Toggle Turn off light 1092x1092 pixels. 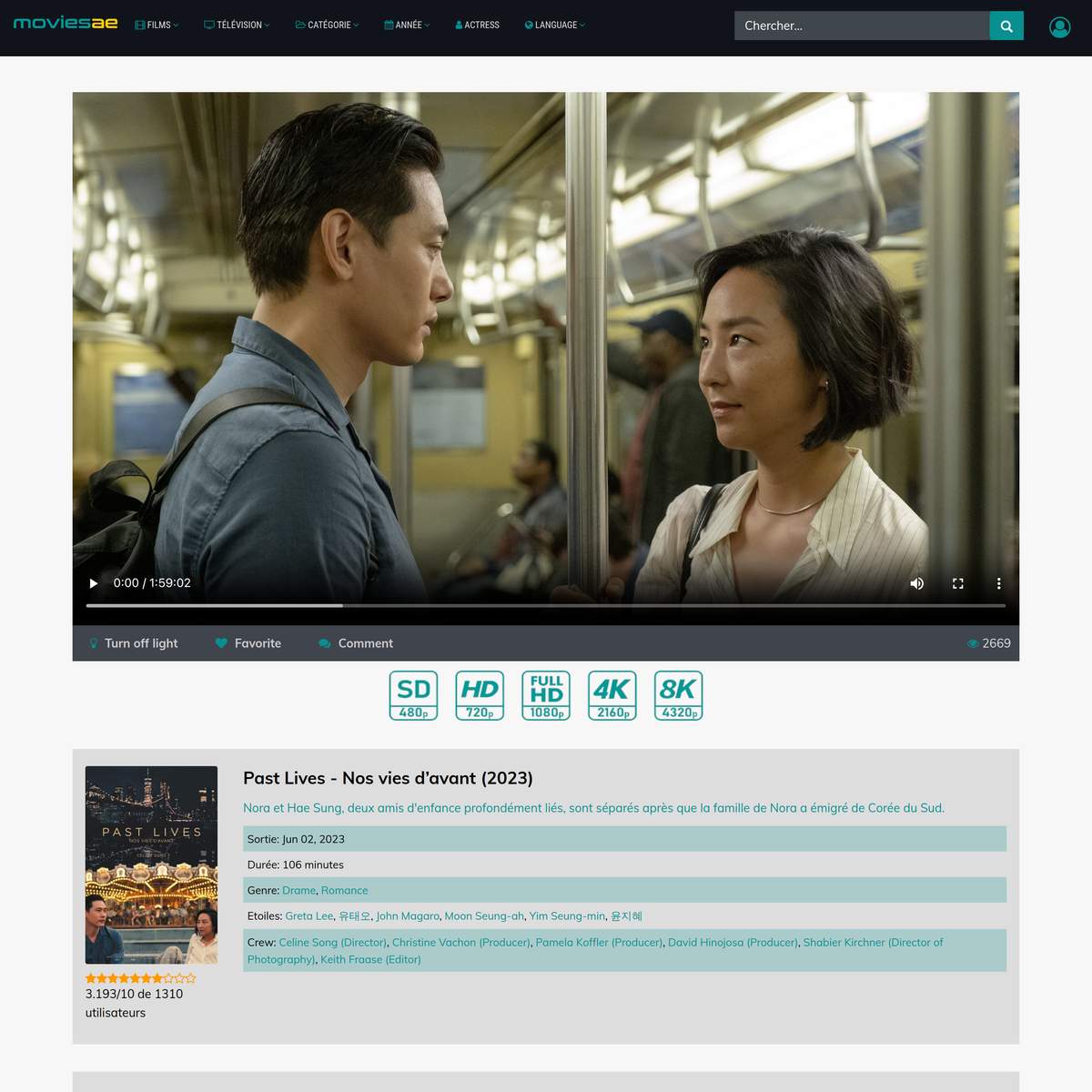(133, 643)
